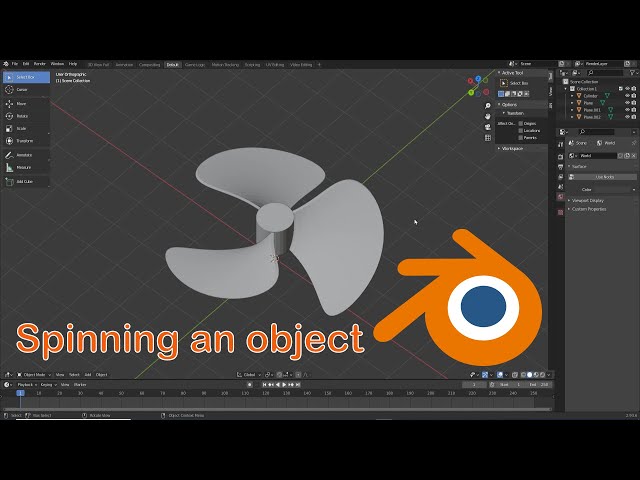Collapse the Active Tool panel

[x=499, y=73]
